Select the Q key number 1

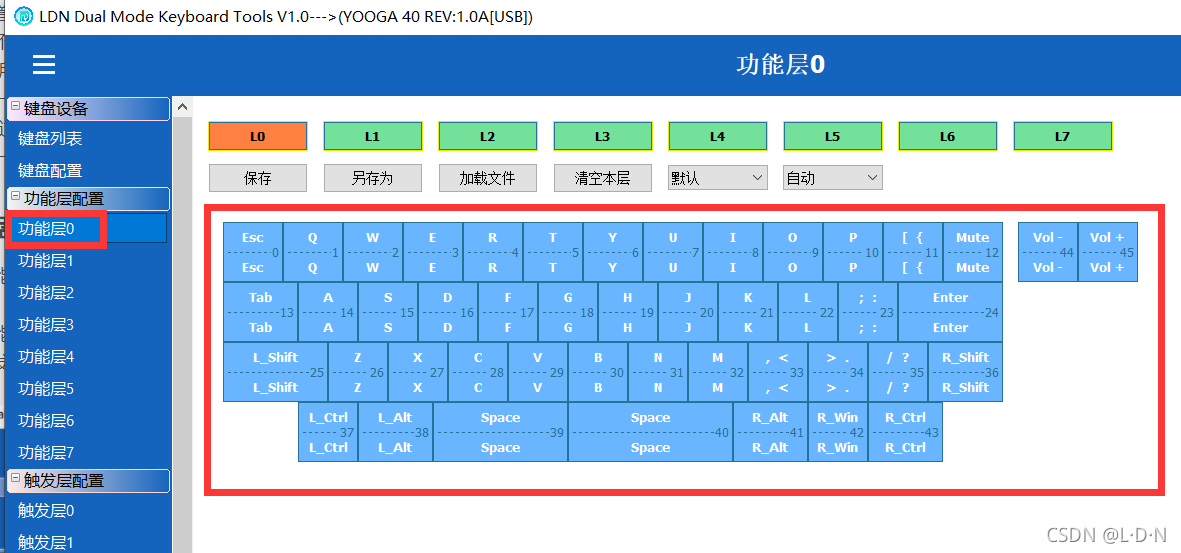(313, 252)
